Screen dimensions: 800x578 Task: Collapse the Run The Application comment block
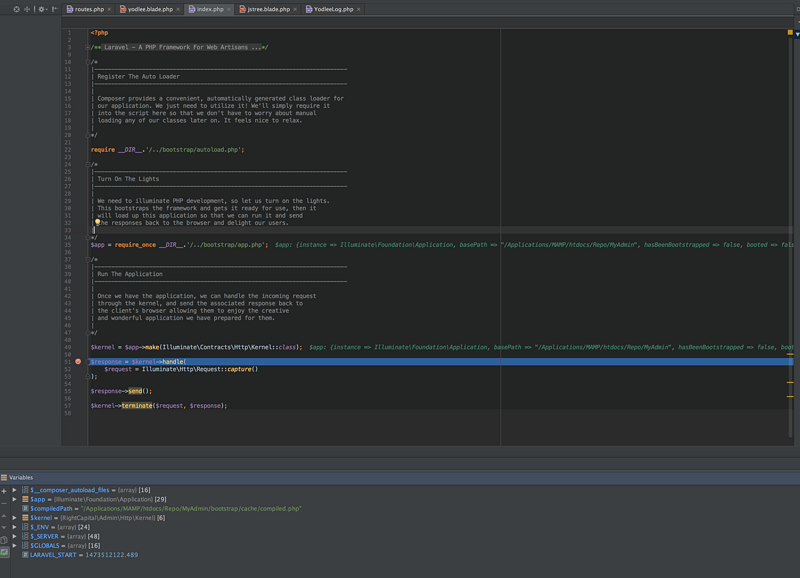tap(88, 260)
